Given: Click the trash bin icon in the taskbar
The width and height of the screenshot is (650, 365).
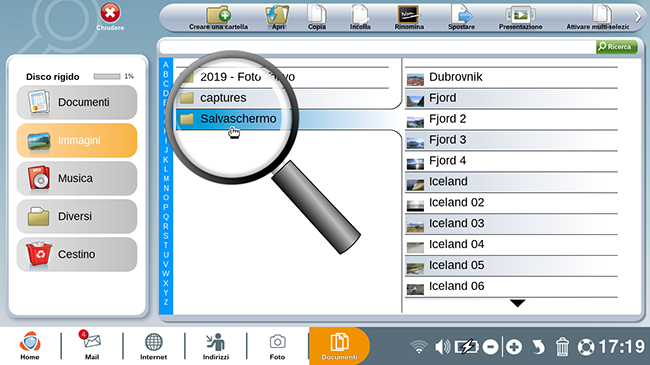Looking at the screenshot, I should (562, 347).
